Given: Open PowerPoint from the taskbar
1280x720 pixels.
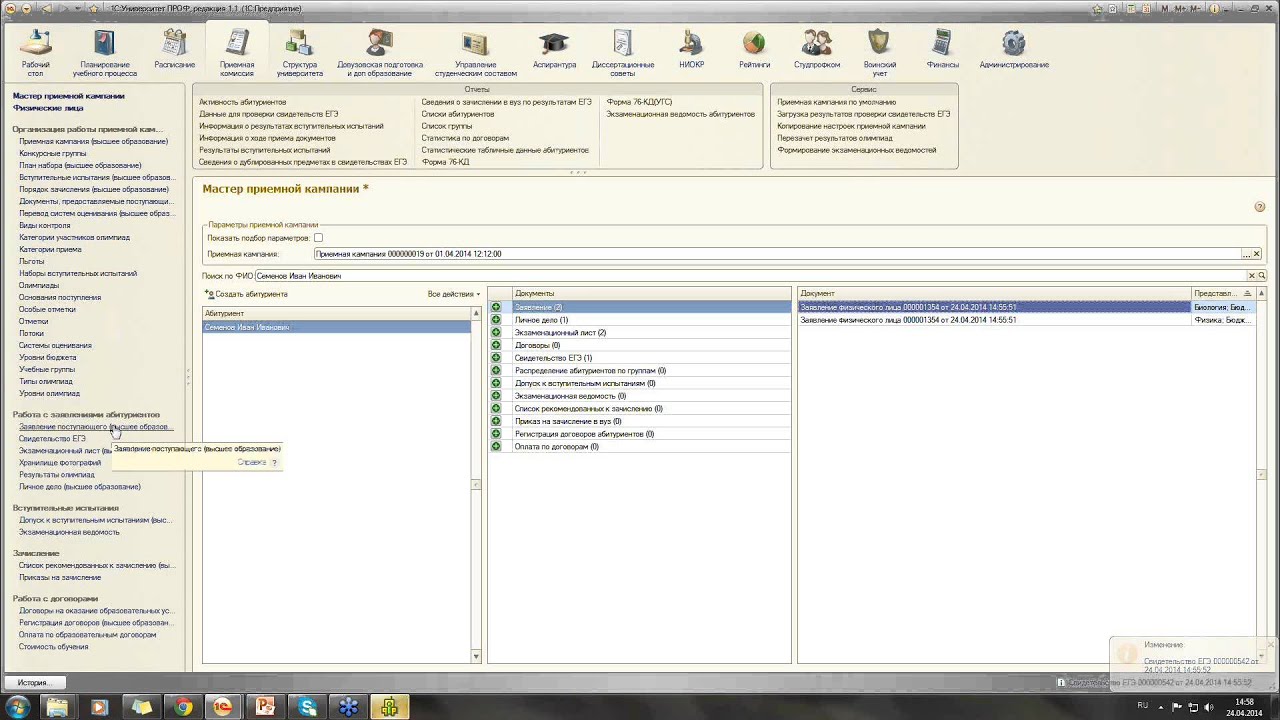Looking at the screenshot, I should (x=265, y=707).
